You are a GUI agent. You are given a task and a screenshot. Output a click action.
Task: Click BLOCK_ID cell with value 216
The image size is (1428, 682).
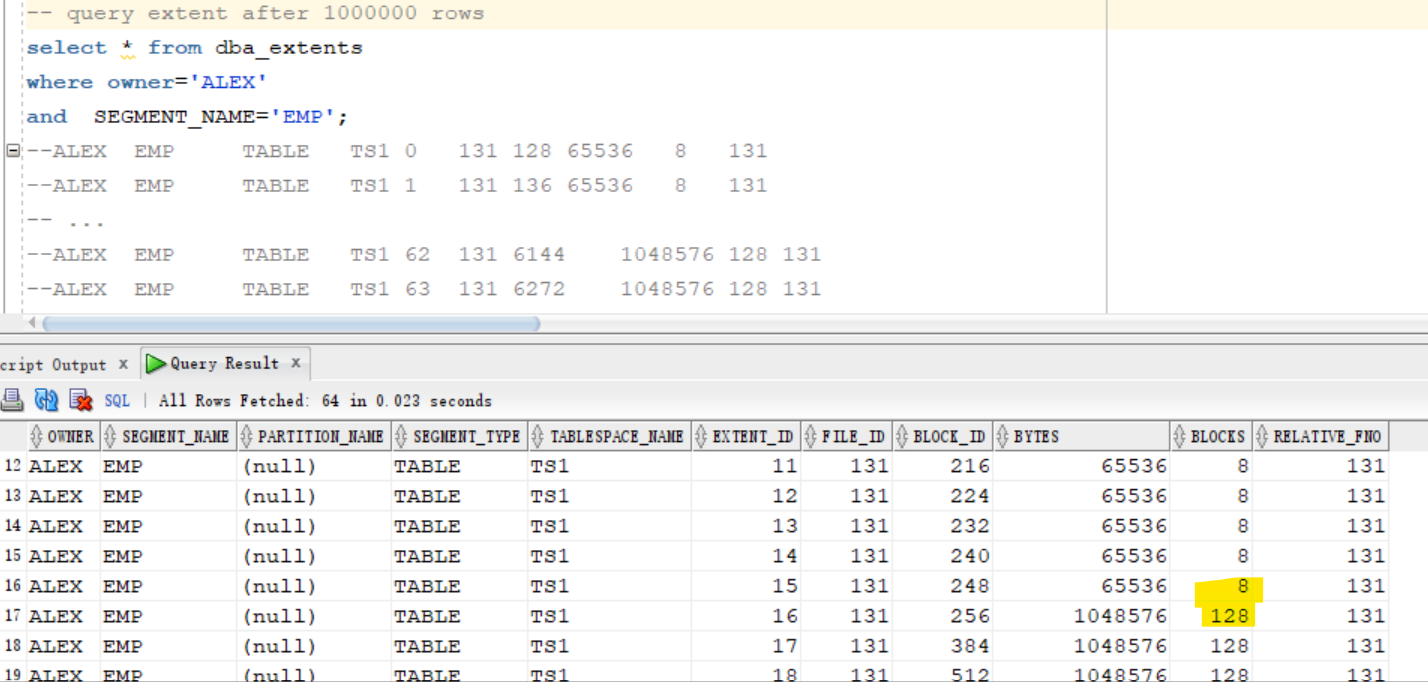943,466
